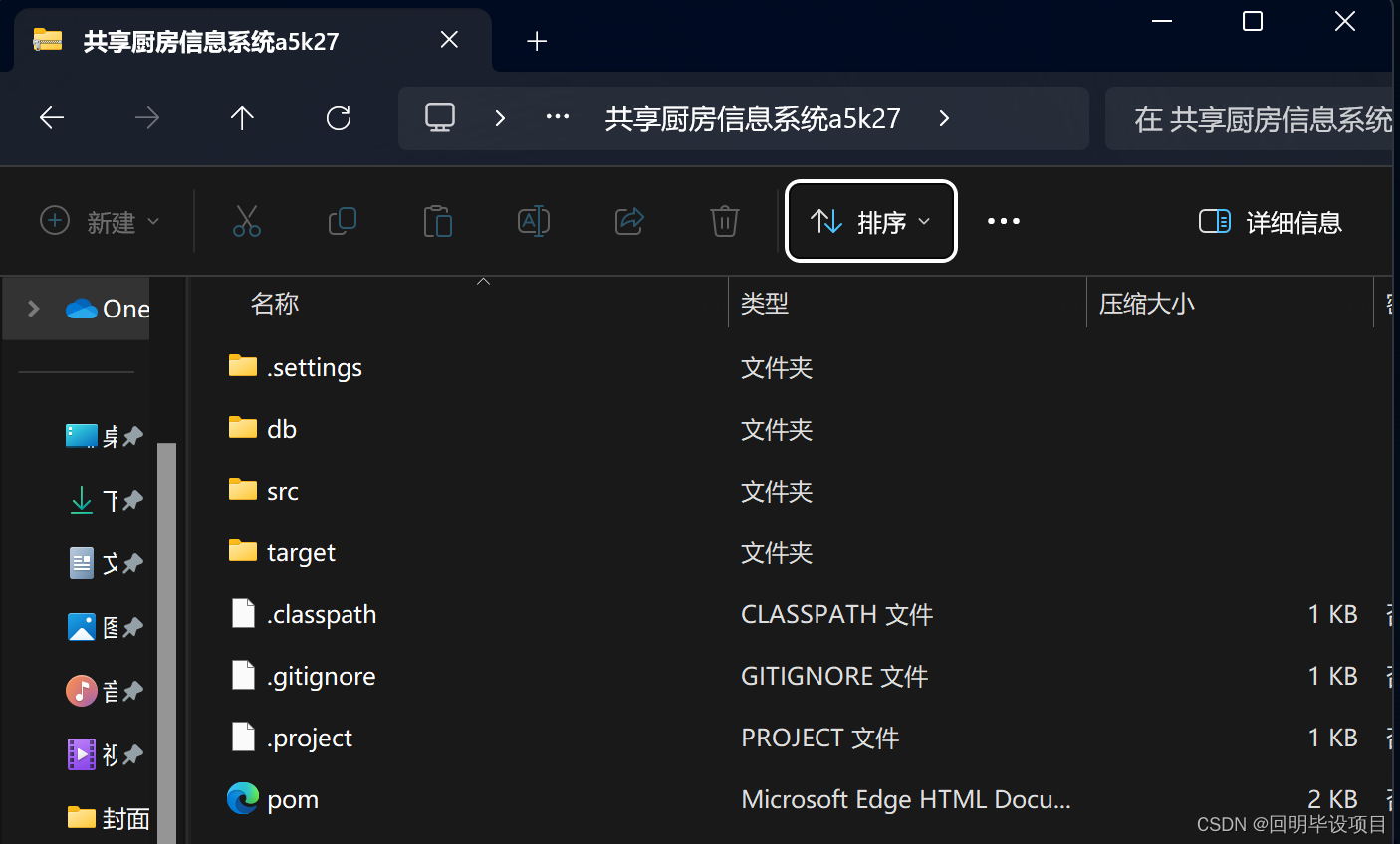The width and height of the screenshot is (1400, 844).
Task: Open a new tab with the plus button
Action: (x=537, y=41)
